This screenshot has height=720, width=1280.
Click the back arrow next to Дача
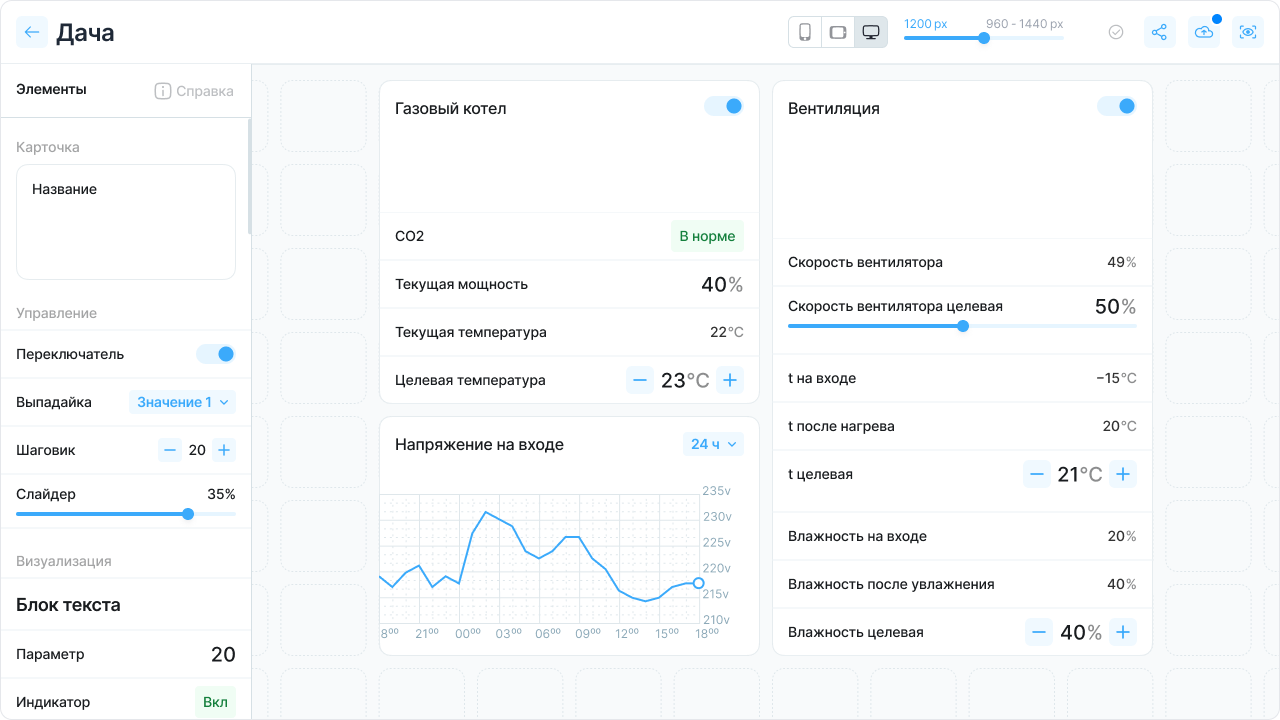pyautogui.click(x=32, y=32)
